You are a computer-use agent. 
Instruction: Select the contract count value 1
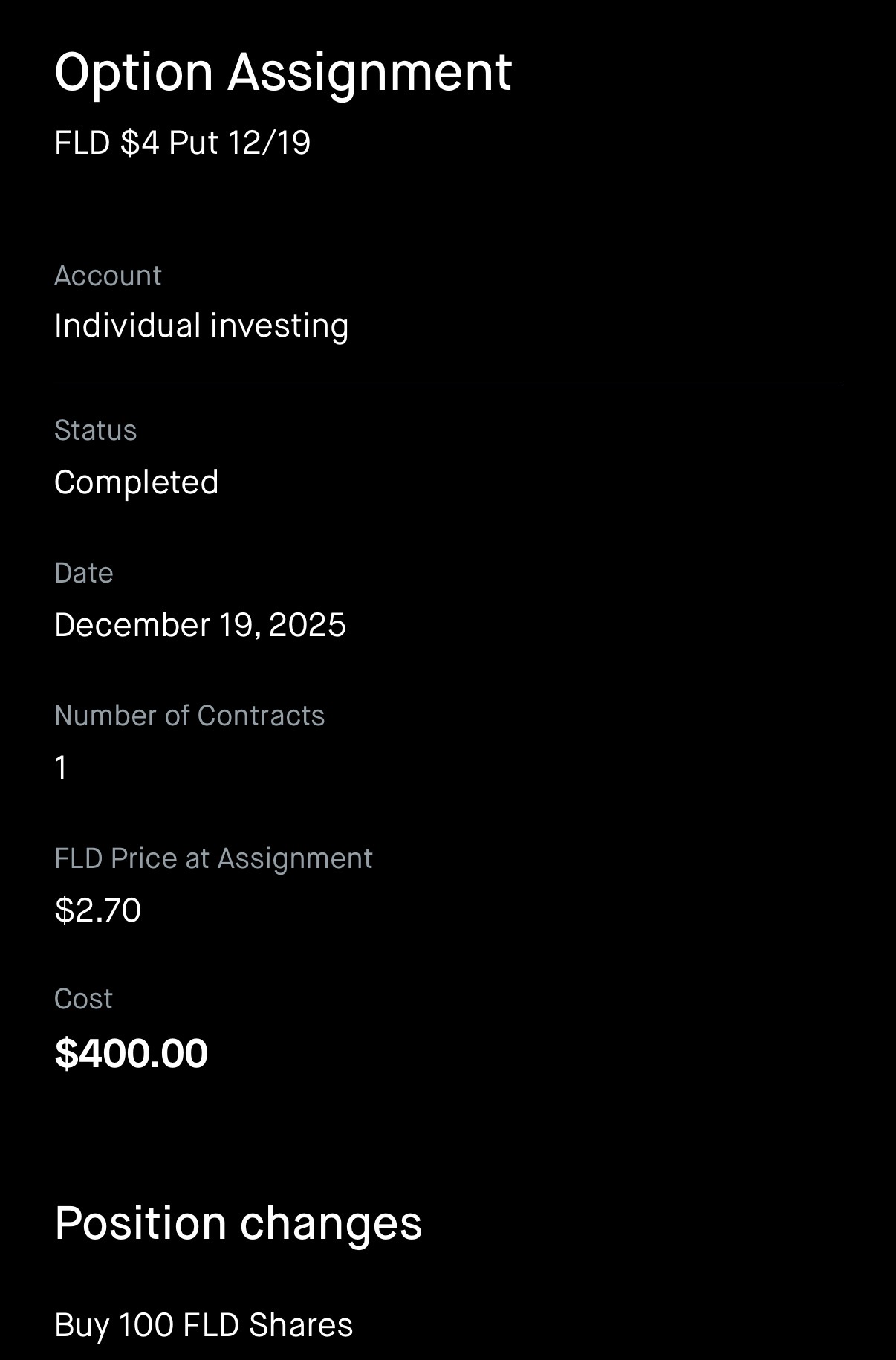[62, 768]
